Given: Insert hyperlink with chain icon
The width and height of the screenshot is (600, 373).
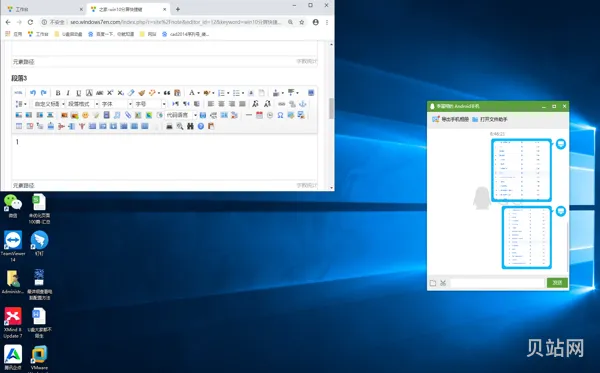Looking at the screenshot, I should click(x=282, y=104).
